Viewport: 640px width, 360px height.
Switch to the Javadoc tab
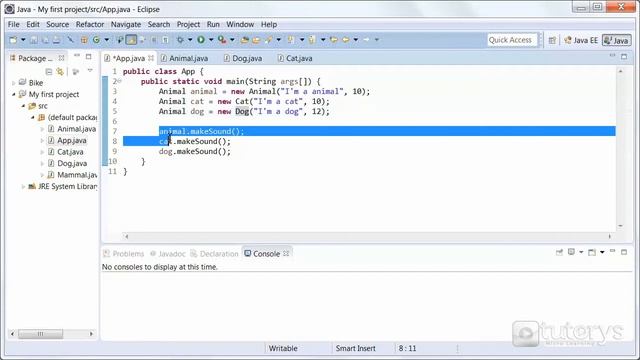pyautogui.click(x=168, y=254)
